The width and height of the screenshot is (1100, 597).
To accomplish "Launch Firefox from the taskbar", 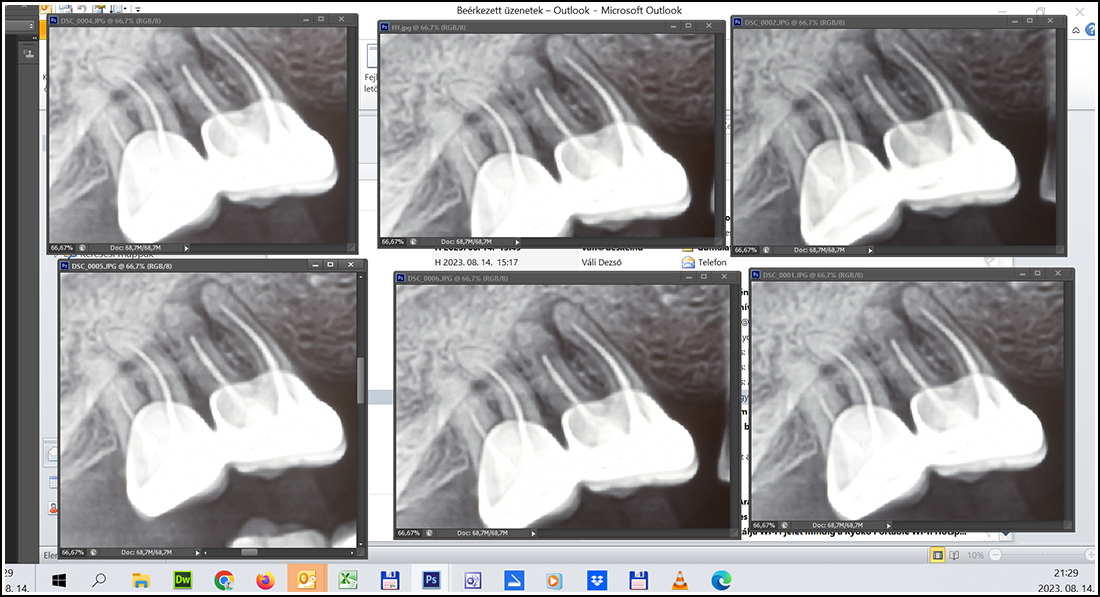I will (x=265, y=579).
